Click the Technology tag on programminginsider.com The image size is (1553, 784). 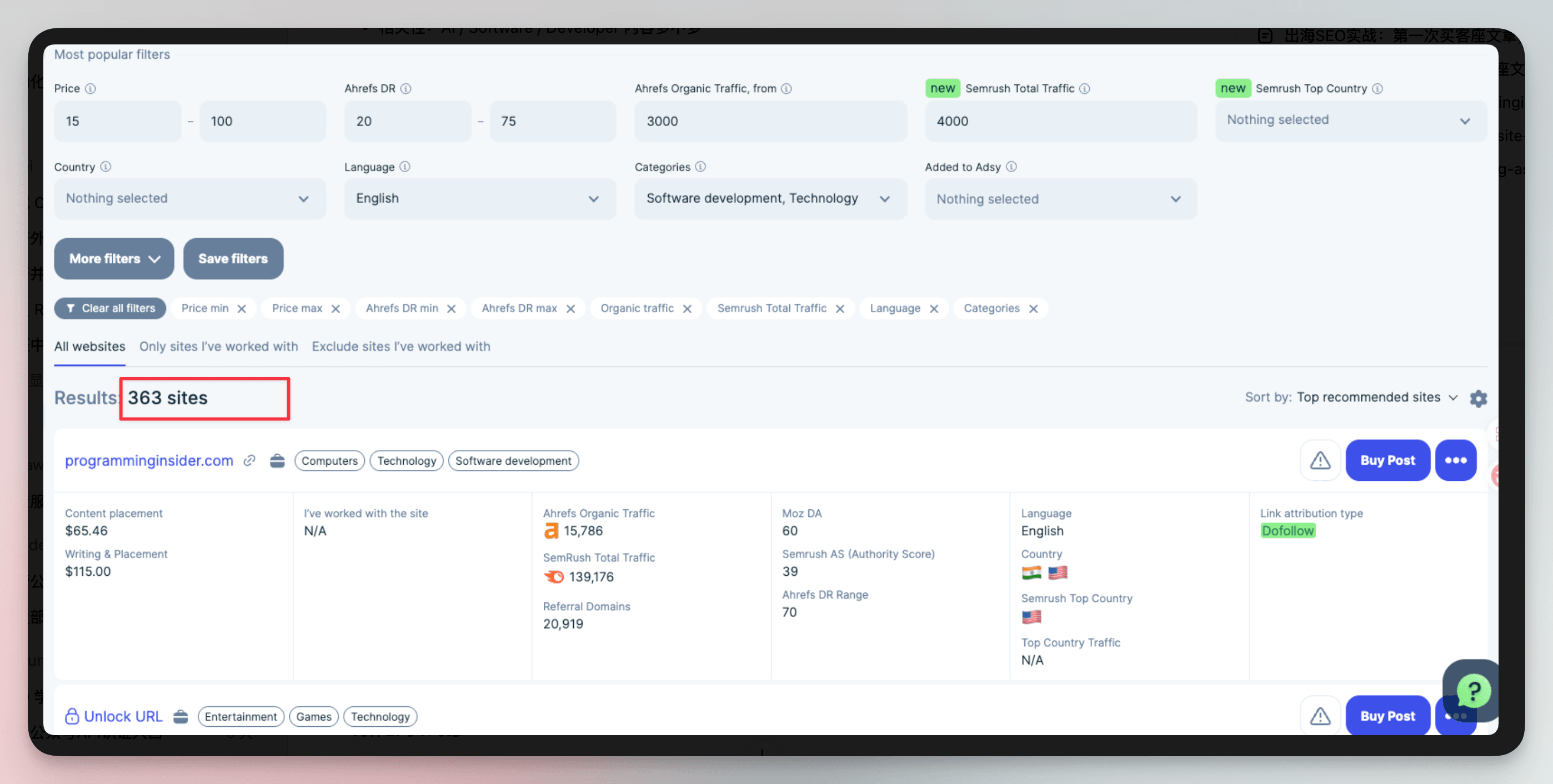point(407,461)
